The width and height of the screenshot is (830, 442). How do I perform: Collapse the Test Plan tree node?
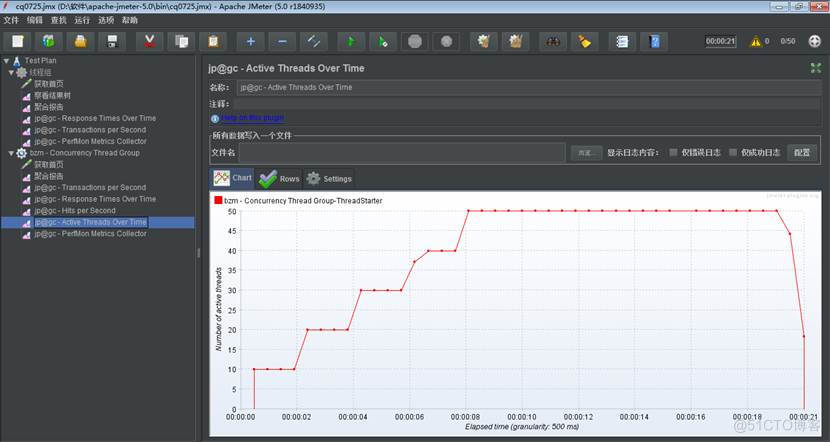coord(5,61)
